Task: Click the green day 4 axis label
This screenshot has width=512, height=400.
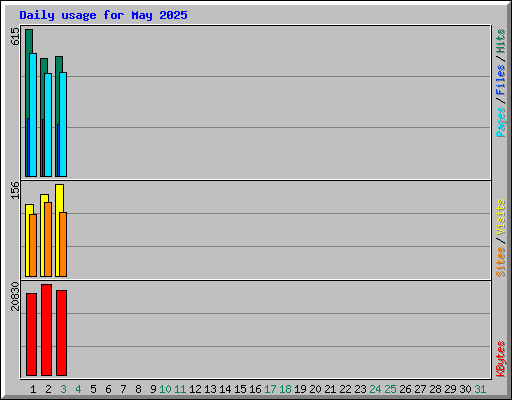Action: pyautogui.click(x=78, y=389)
